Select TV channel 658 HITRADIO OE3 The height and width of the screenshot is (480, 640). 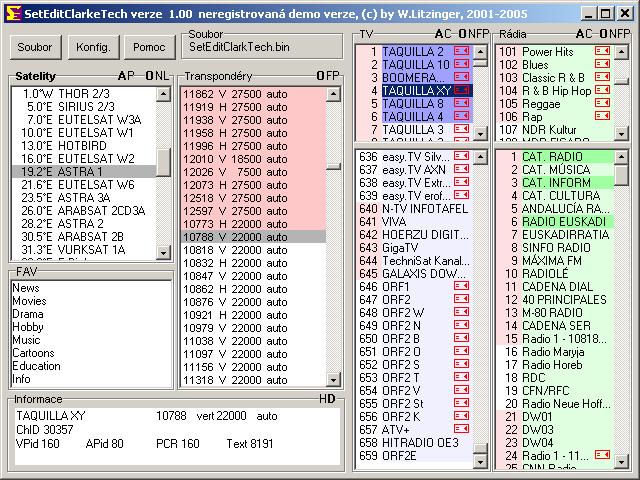[x=414, y=442]
